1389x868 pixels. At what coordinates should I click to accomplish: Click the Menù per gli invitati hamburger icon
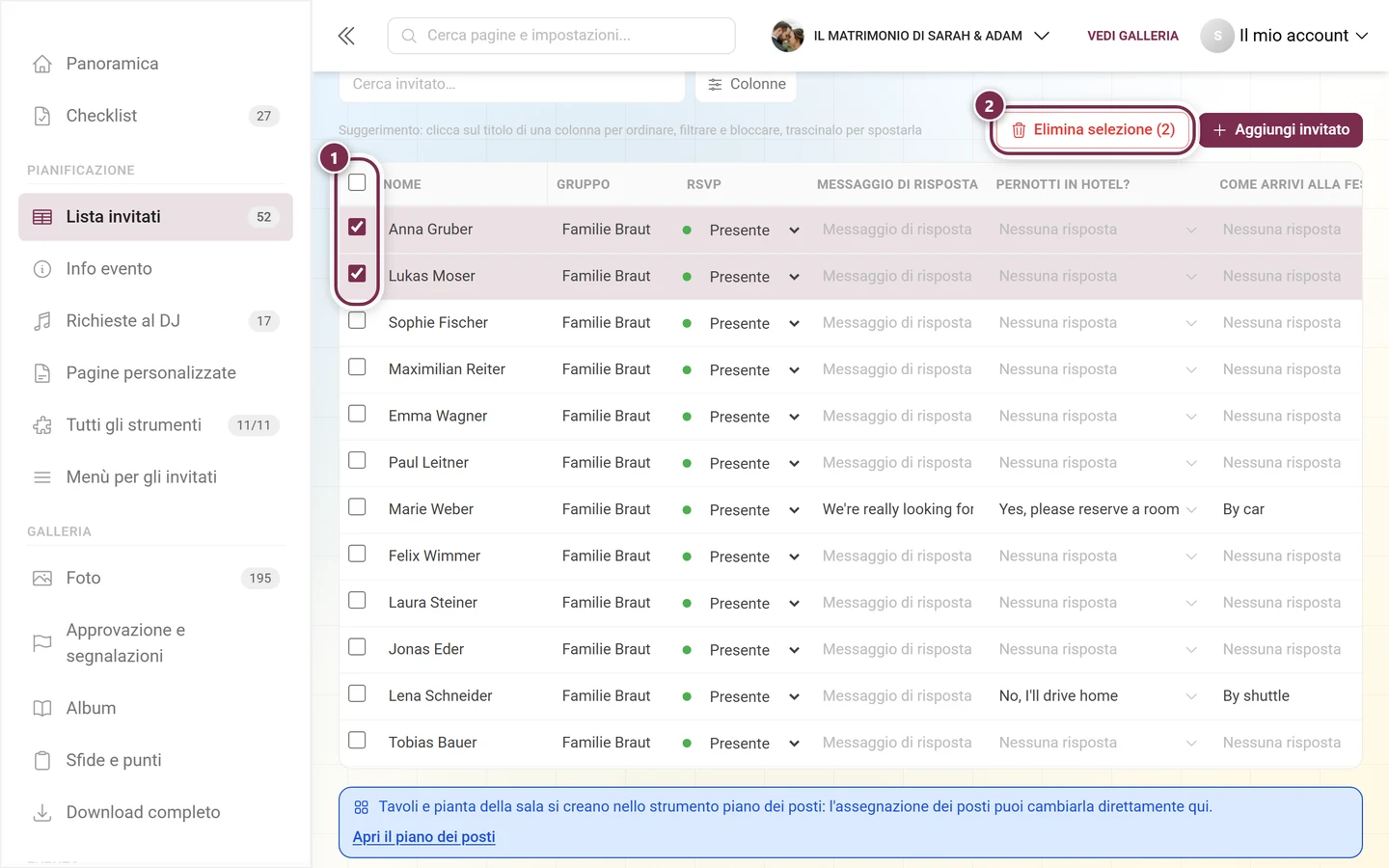42,477
